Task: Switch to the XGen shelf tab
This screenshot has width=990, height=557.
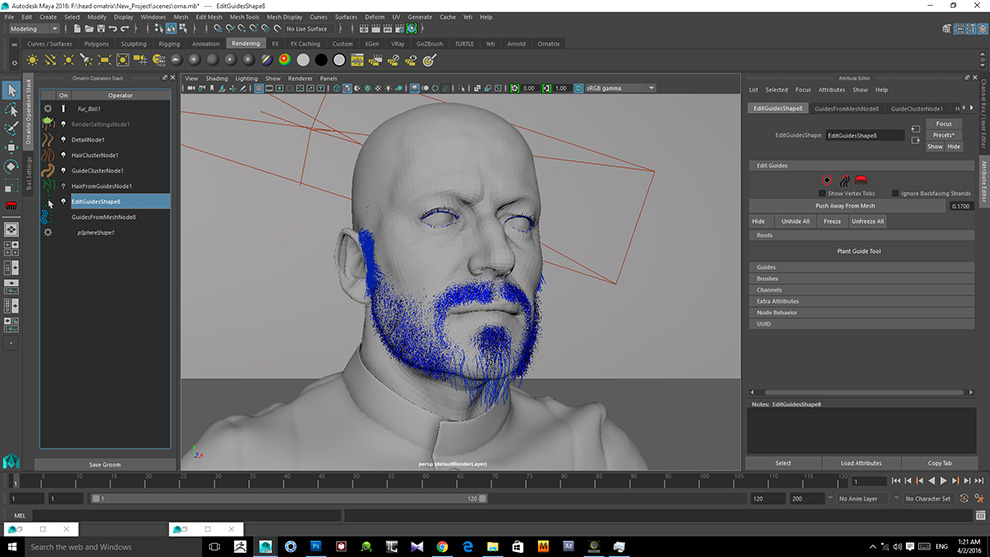Action: 373,44
